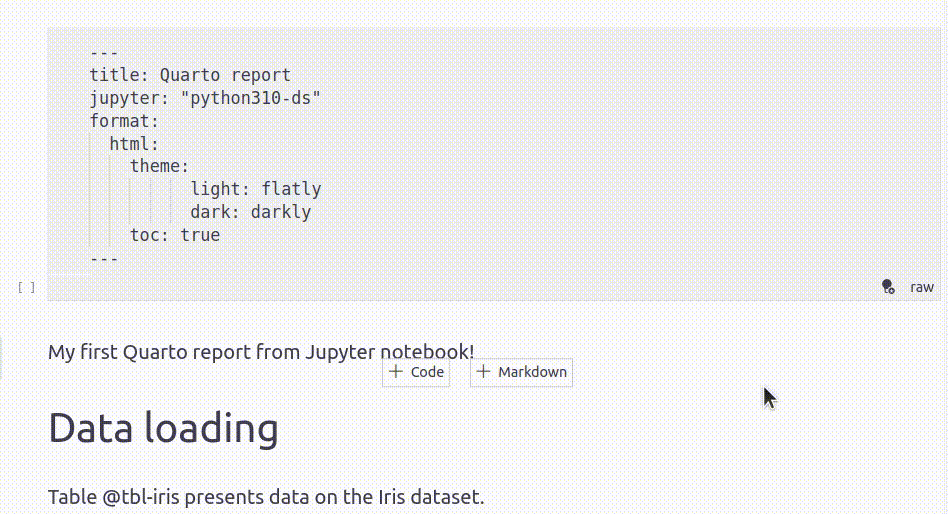The image size is (948, 514).
Task: Click the cell metadata icon beside raw
Action: click(x=888, y=287)
